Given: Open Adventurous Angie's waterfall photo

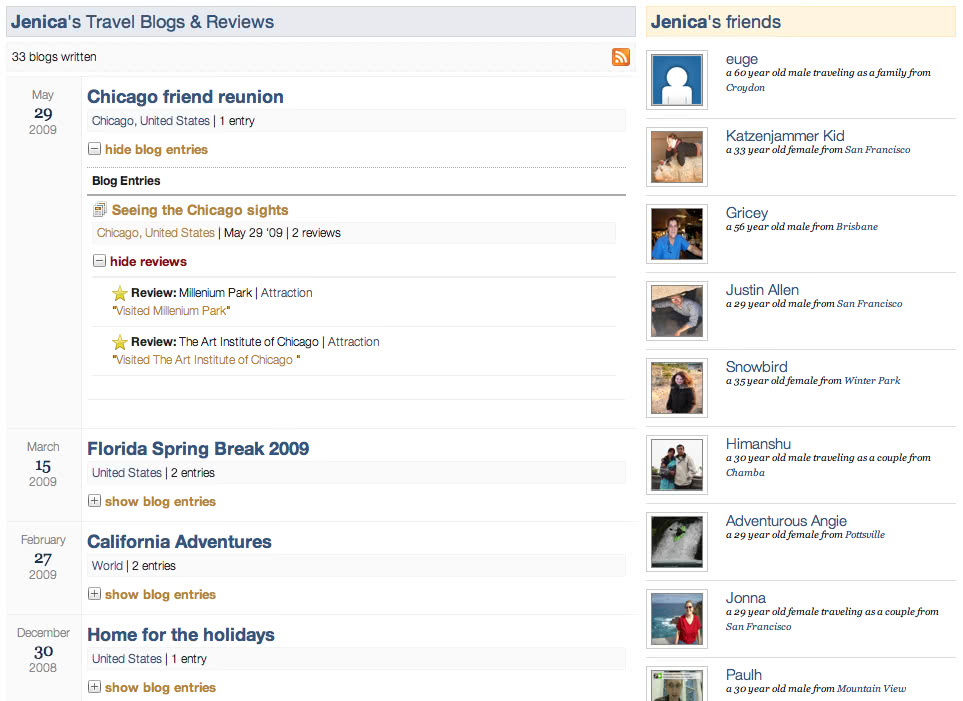Looking at the screenshot, I should pyautogui.click(x=677, y=542).
